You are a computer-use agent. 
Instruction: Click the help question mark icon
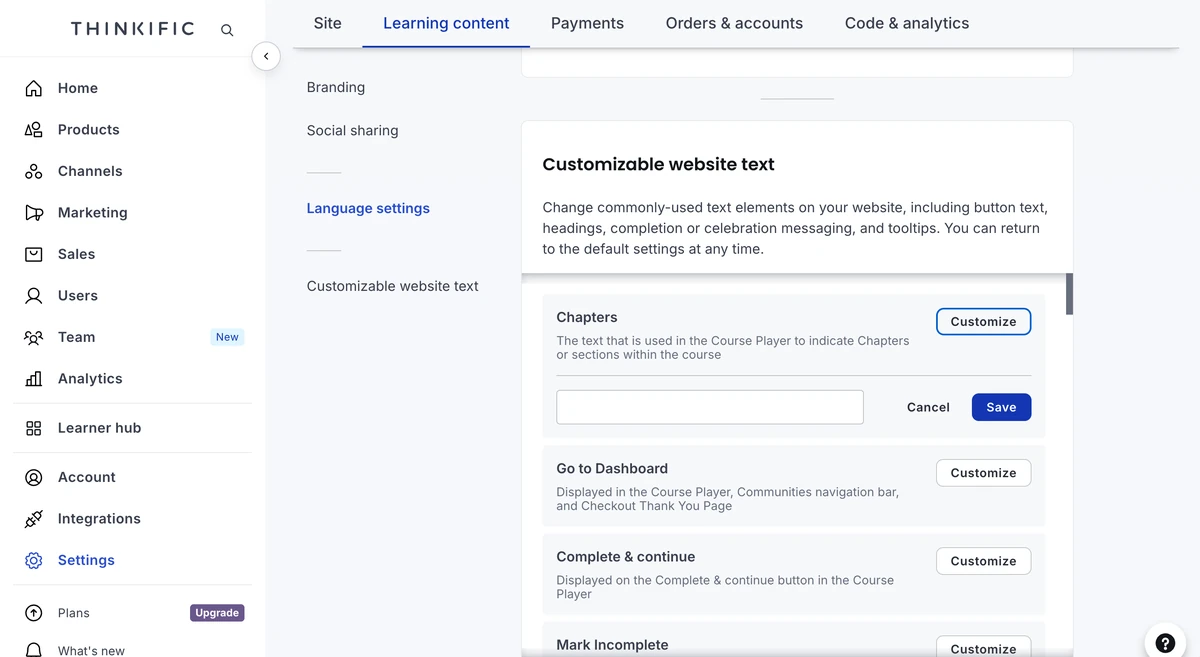pos(1165,643)
